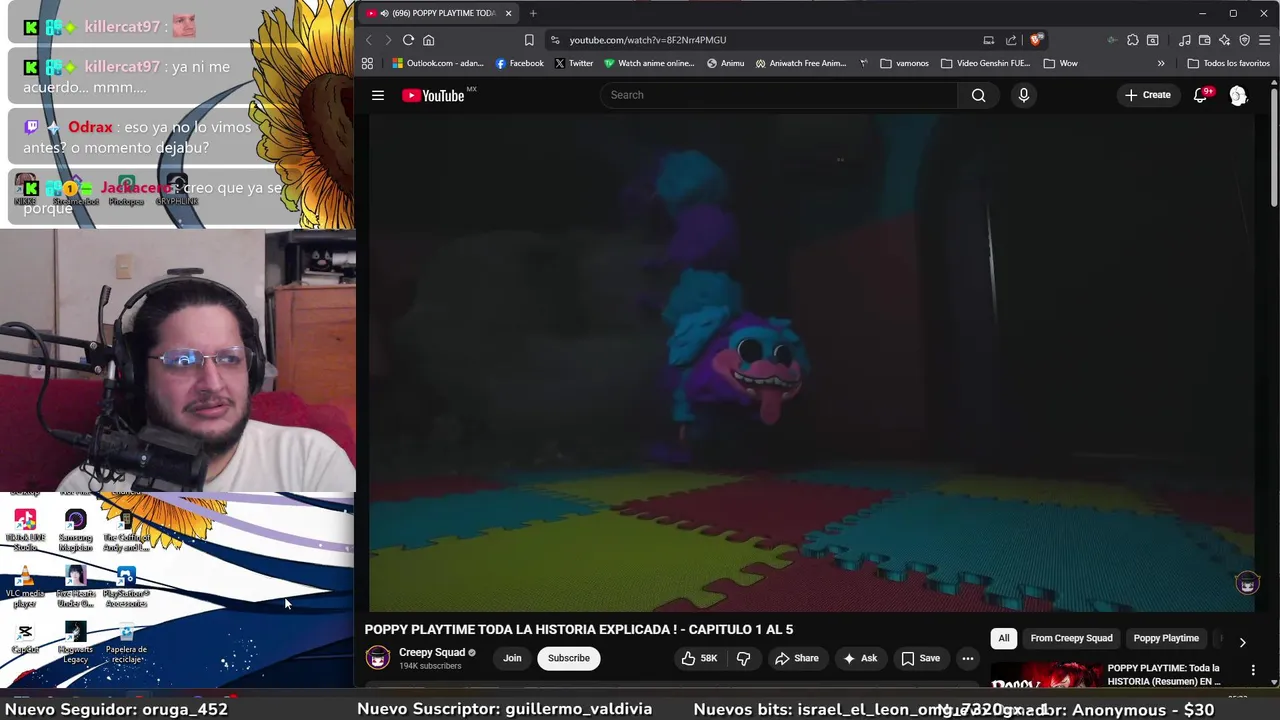
Task: Open Creepy Squad channel avatar
Action: click(378, 658)
